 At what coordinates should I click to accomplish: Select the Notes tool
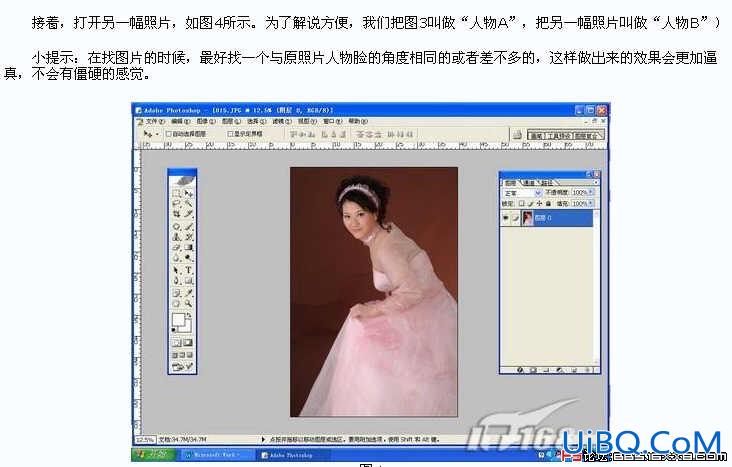176,293
